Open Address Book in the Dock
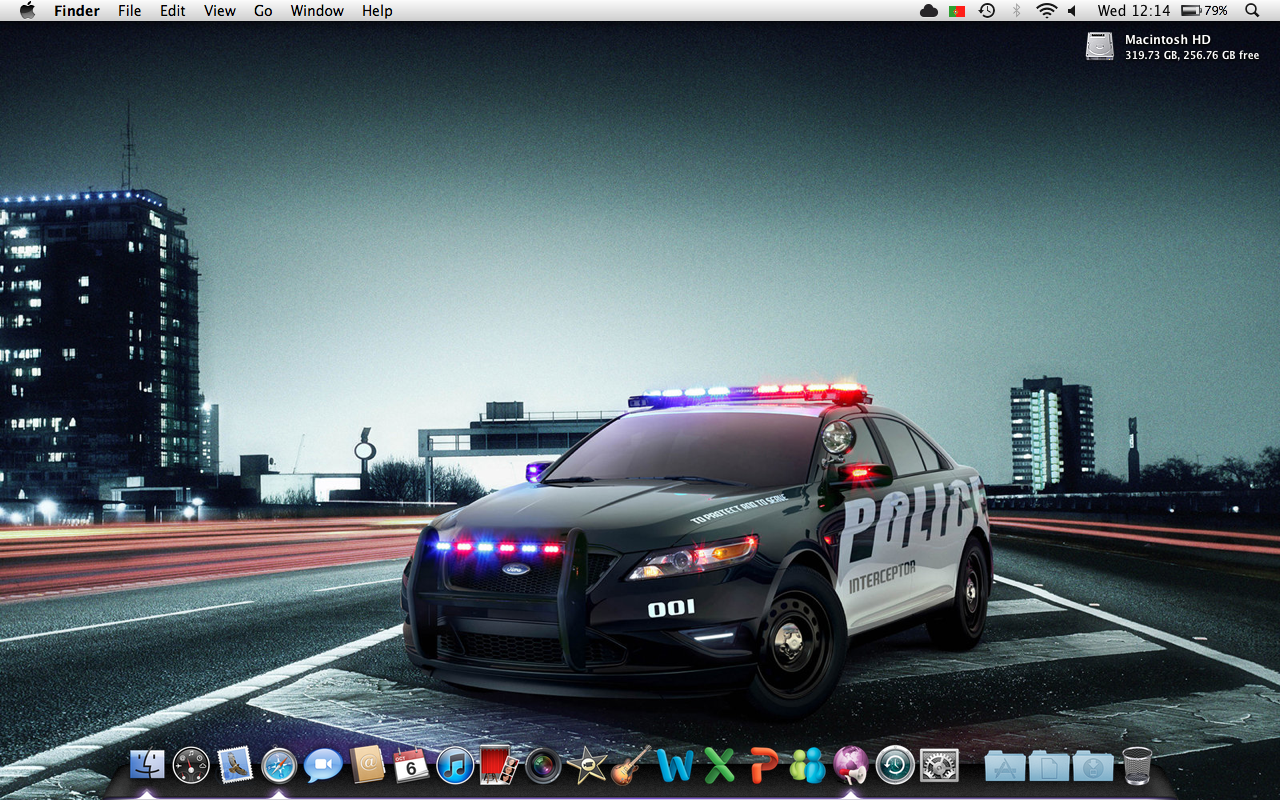Image resolution: width=1280 pixels, height=800 pixels. pyautogui.click(x=367, y=766)
